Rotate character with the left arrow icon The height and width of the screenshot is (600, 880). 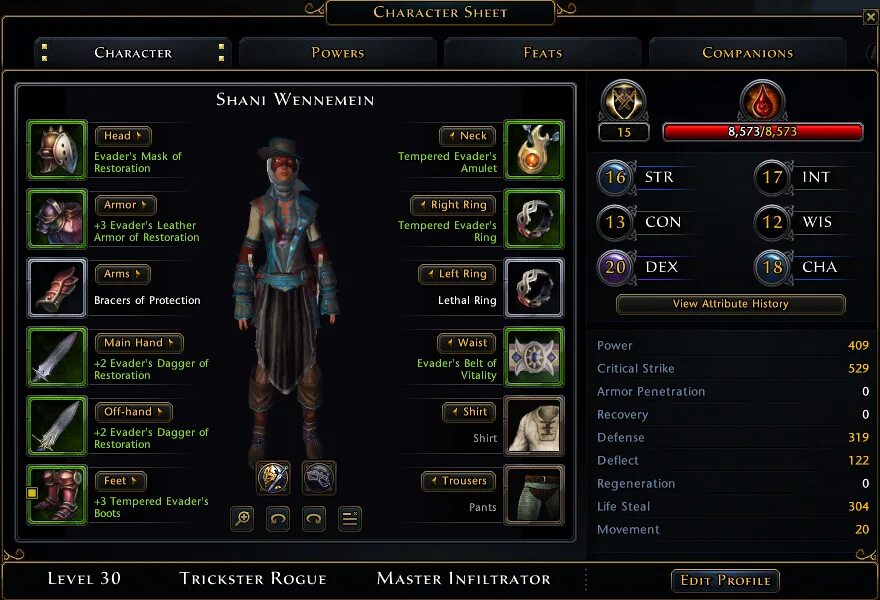click(x=278, y=519)
